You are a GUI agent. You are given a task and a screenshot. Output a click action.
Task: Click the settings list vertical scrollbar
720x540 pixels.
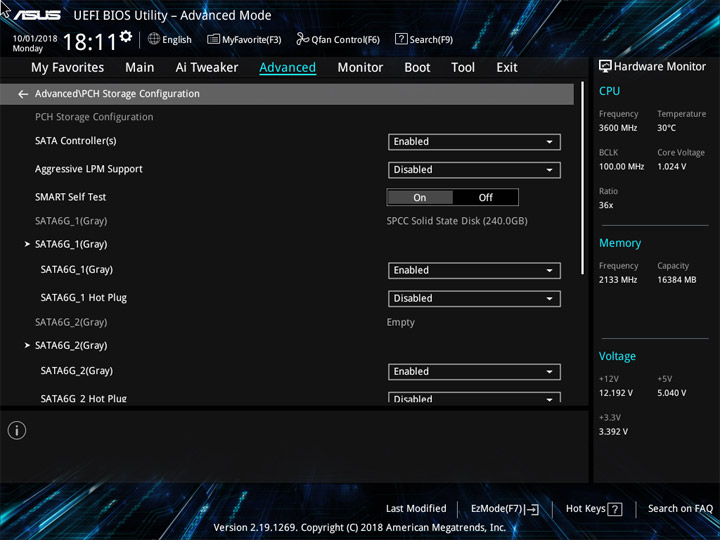coord(583,178)
